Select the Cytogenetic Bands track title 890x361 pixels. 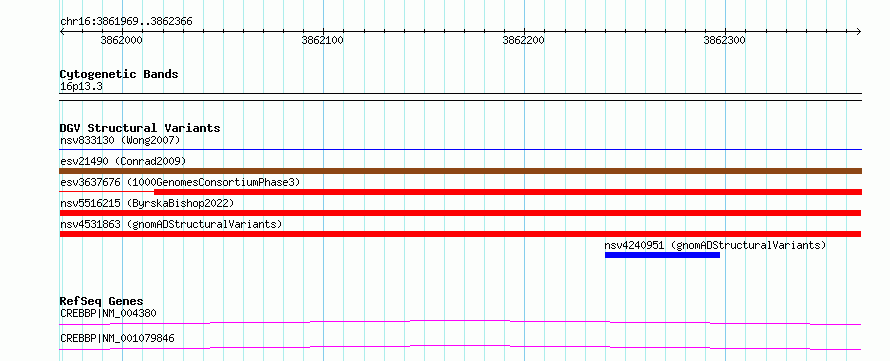(119, 74)
